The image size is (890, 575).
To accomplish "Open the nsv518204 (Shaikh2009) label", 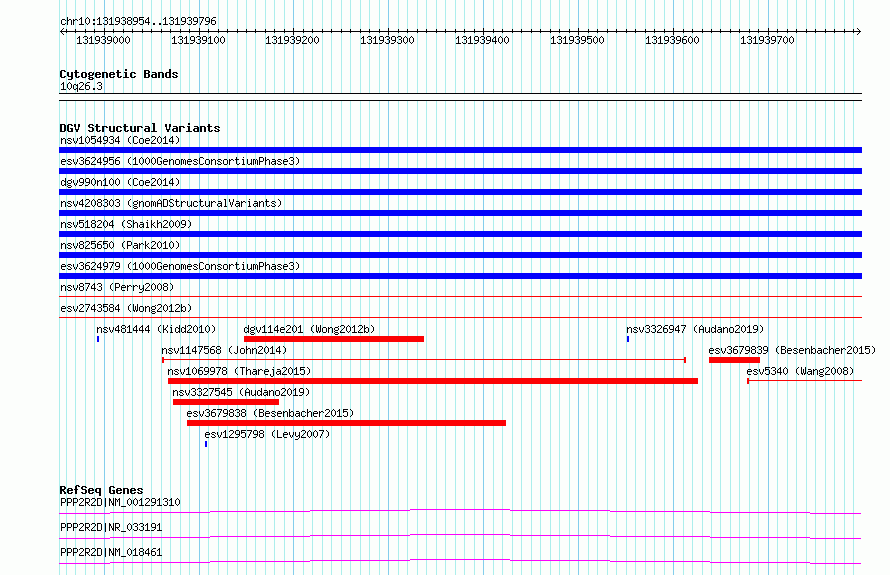I will pos(126,224).
